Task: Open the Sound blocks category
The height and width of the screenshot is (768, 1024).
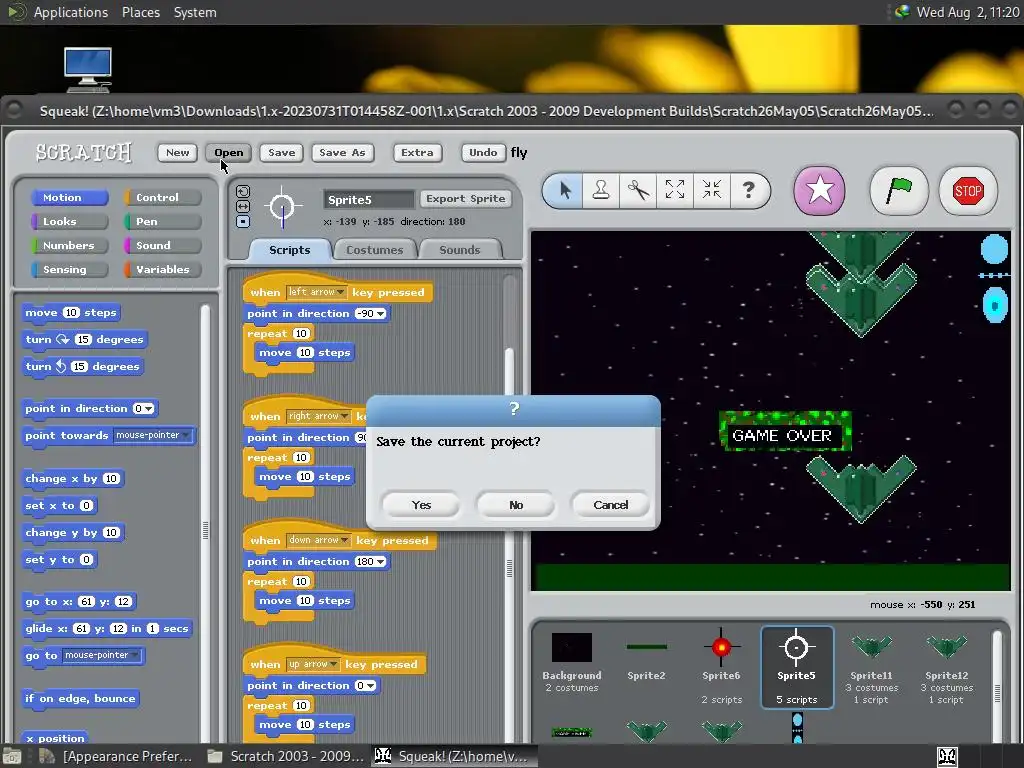Action: (162, 246)
